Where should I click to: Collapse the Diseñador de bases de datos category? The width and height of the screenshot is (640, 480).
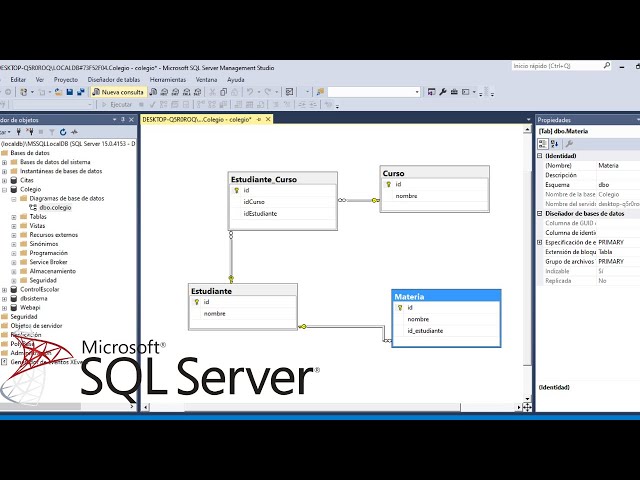pos(540,213)
